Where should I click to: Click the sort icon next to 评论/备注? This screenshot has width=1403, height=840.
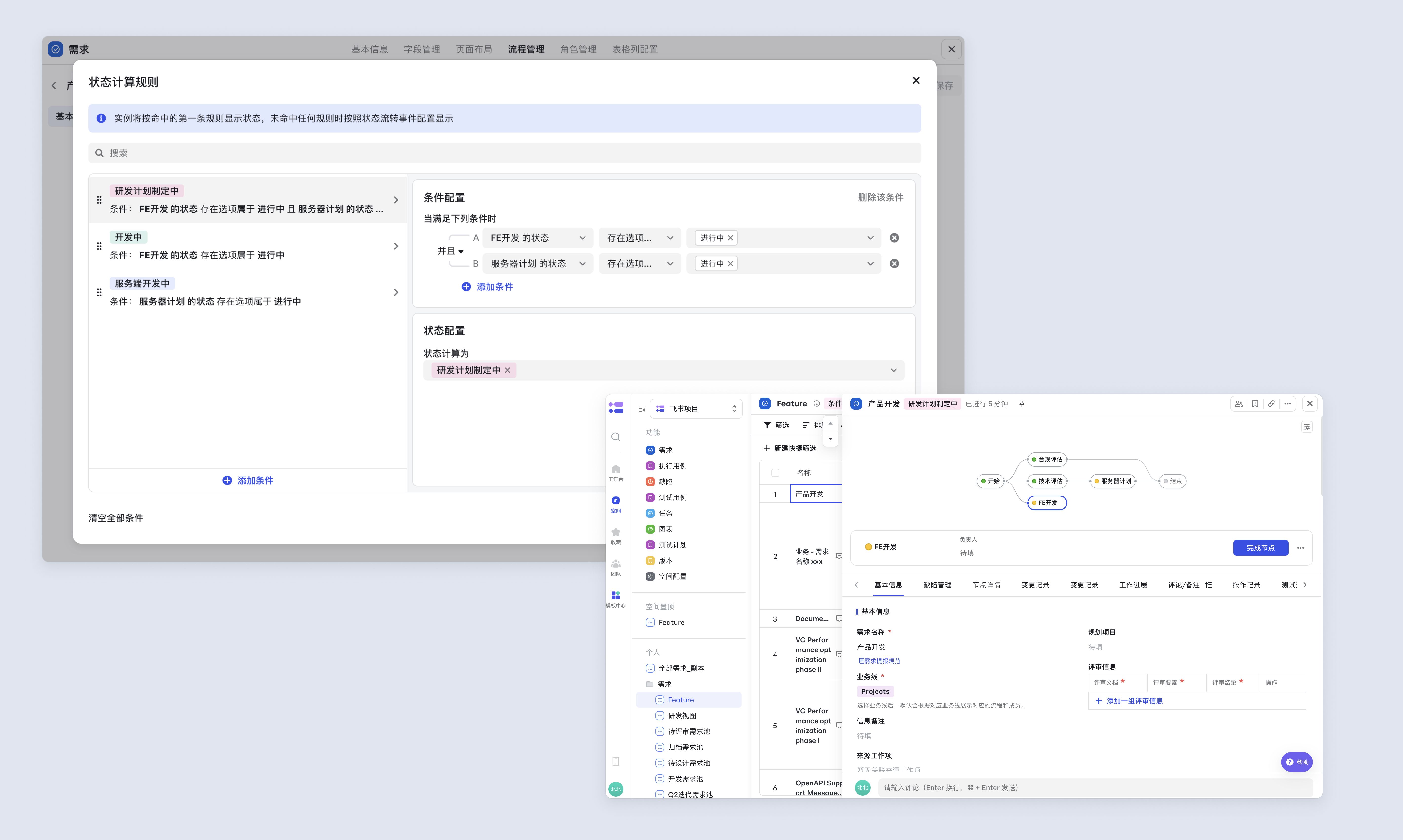[1208, 585]
